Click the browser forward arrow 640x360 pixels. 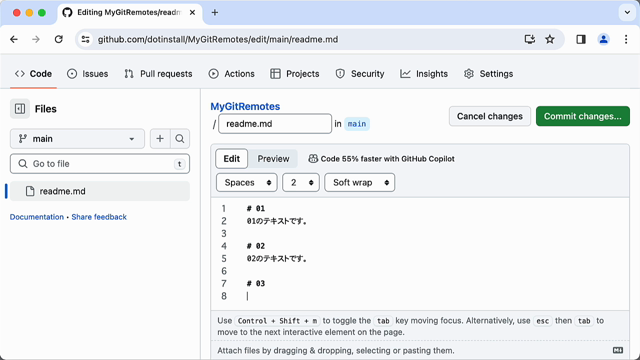pos(36,39)
